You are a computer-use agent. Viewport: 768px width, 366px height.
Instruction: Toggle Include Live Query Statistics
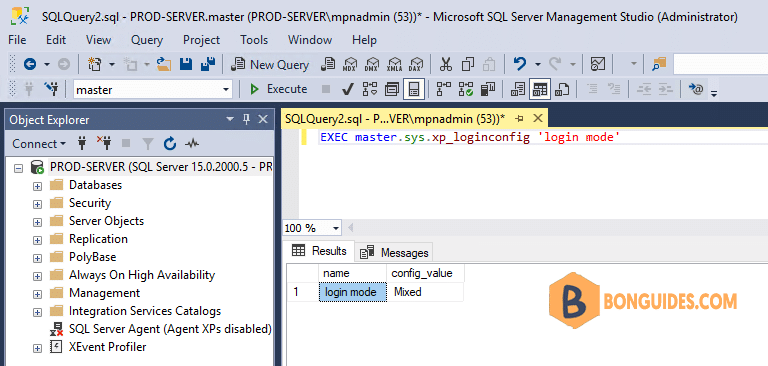point(465,89)
